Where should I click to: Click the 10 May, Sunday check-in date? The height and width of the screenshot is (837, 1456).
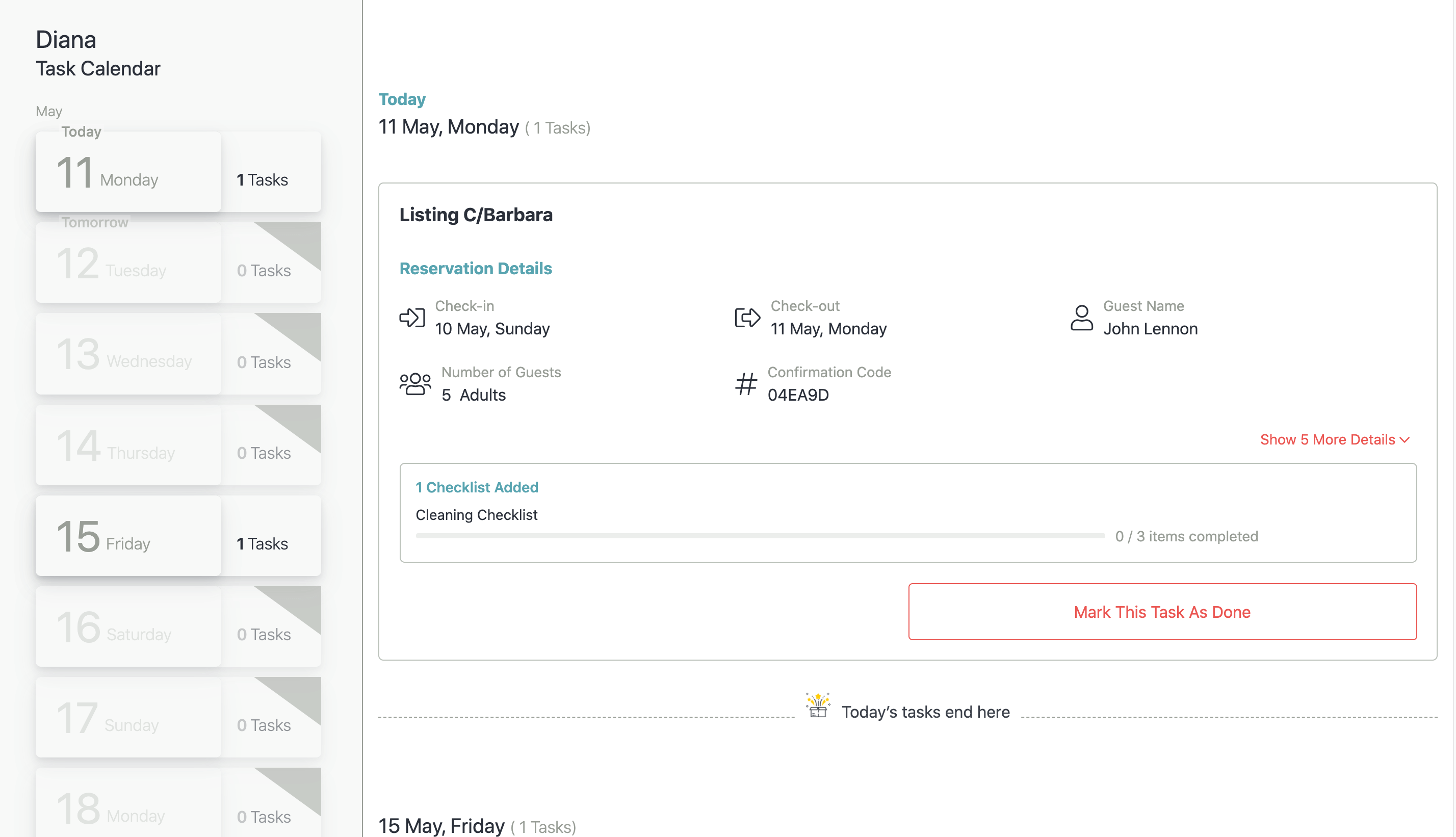click(492, 329)
